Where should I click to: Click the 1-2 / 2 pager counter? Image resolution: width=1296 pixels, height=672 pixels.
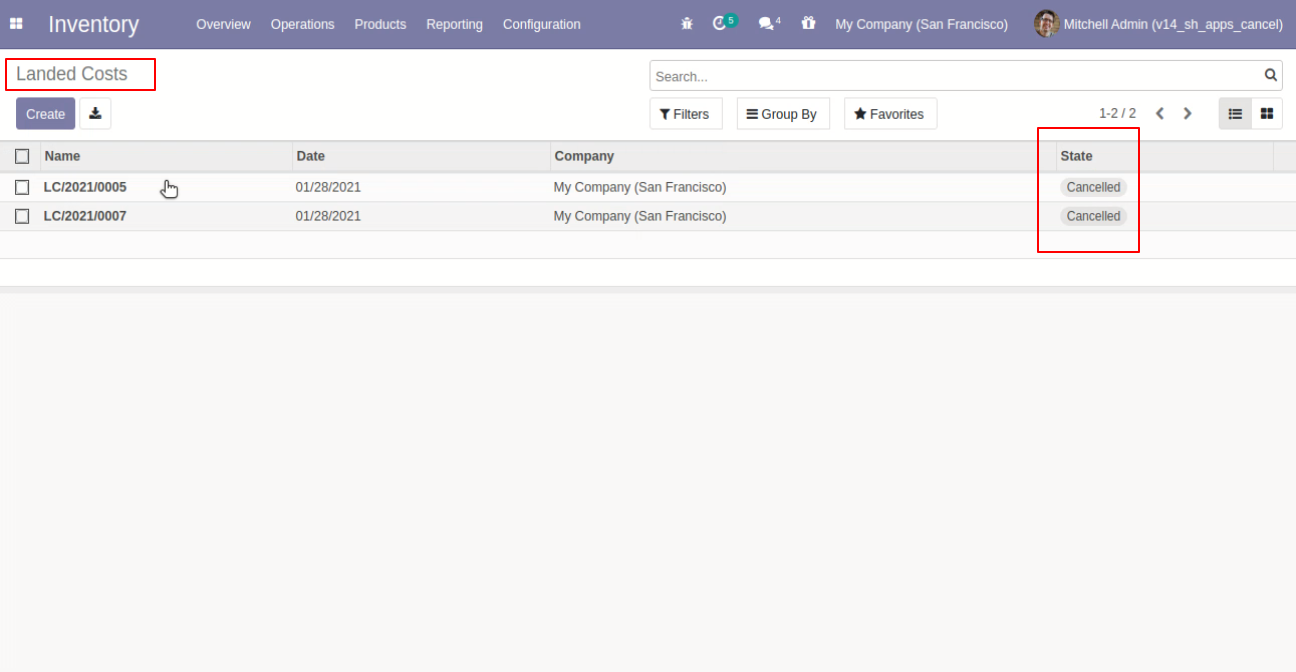1117,113
